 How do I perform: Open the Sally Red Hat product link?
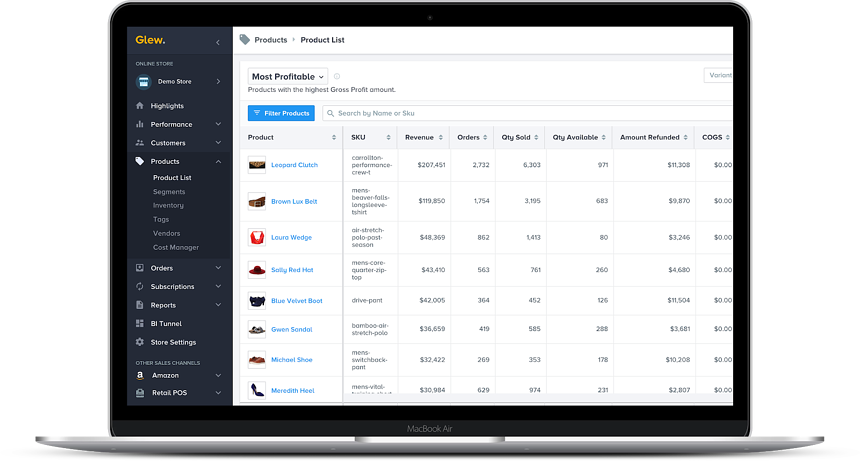click(292, 270)
